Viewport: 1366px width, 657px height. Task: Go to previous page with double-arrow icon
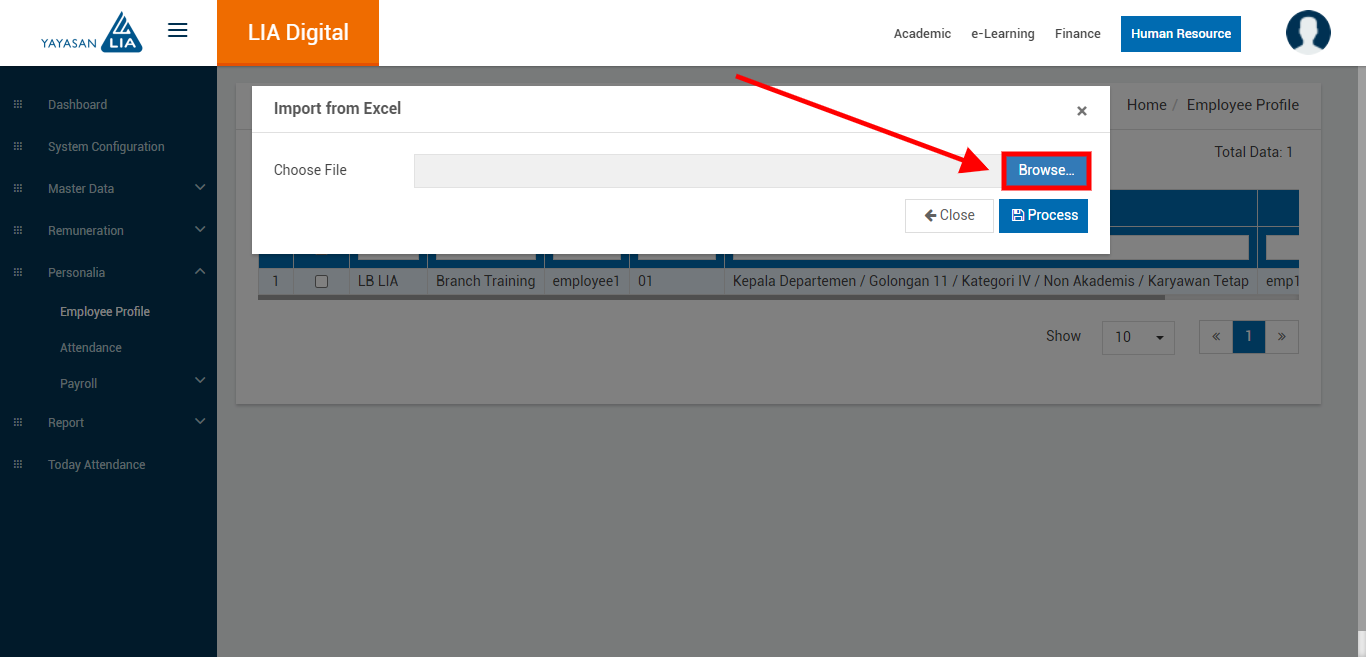tap(1216, 337)
